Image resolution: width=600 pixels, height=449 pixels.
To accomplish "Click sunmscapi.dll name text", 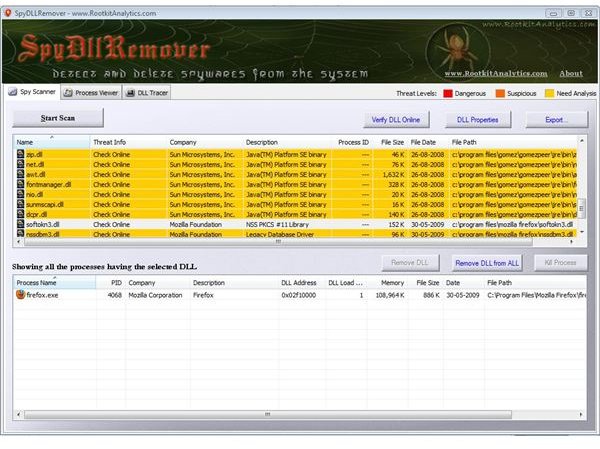I will pos(45,204).
